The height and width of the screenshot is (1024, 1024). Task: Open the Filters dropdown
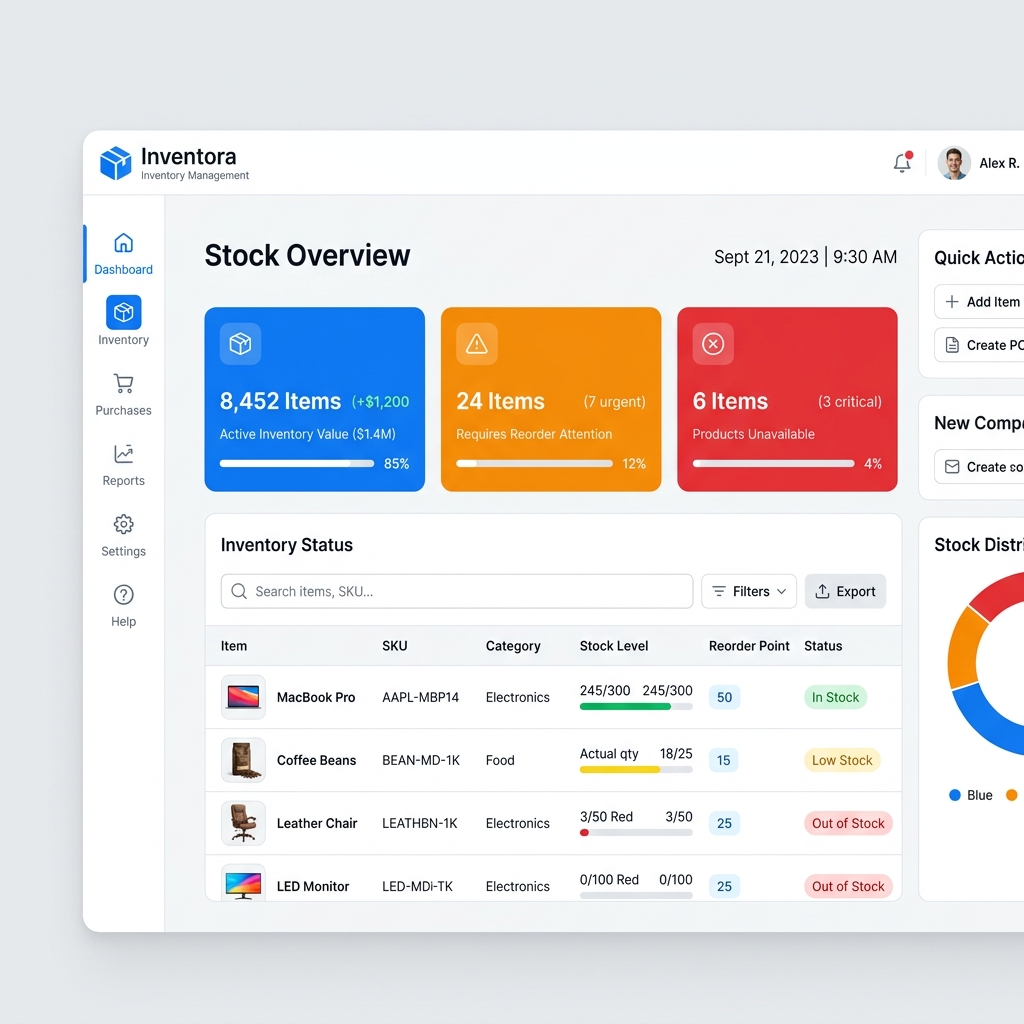[x=748, y=591]
